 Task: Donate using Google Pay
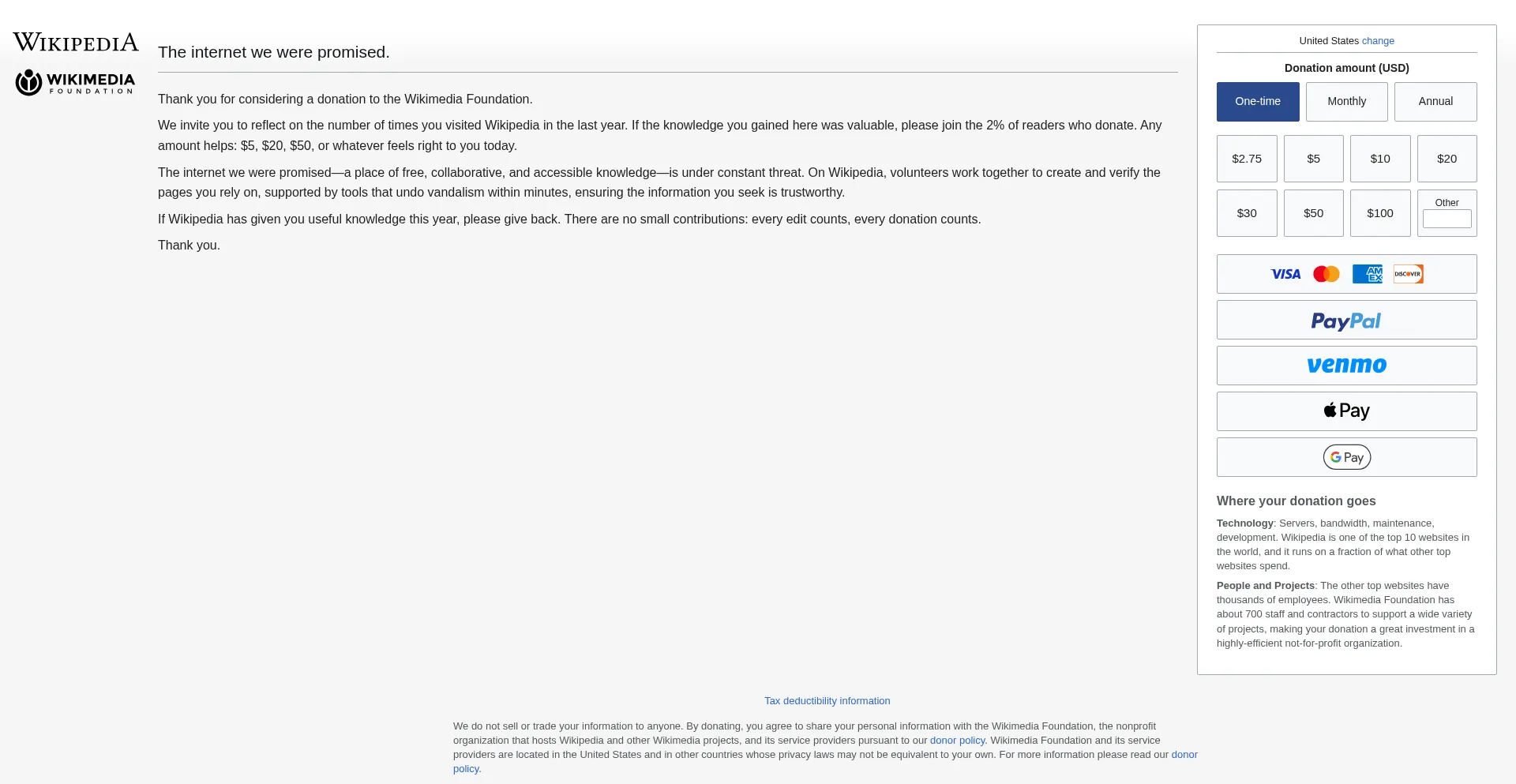point(1347,457)
